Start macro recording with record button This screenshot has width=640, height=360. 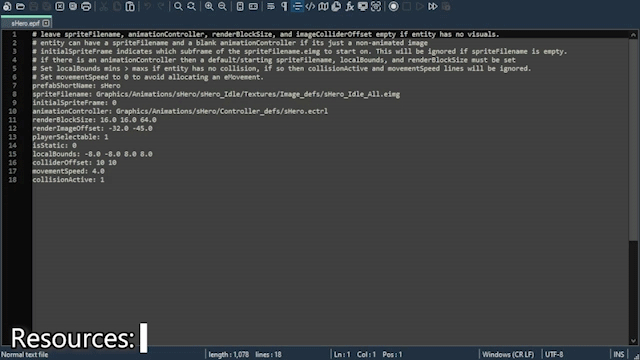pos(393,6)
